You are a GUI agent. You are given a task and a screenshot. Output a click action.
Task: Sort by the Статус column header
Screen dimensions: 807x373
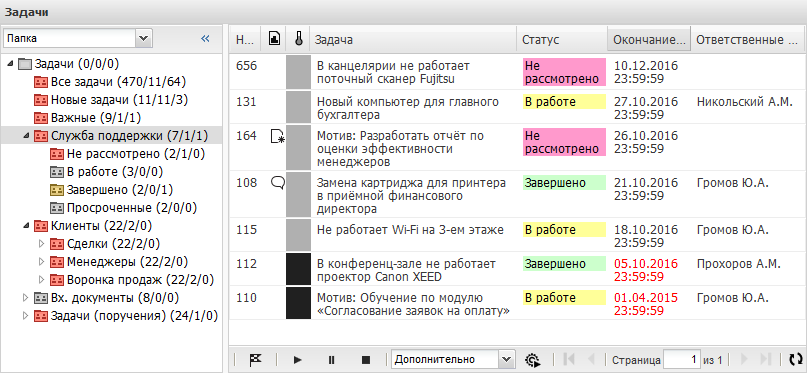tap(562, 39)
